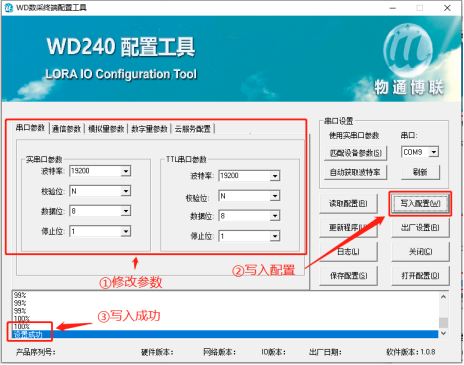The width and height of the screenshot is (464, 365).
Task: Click the 保存配置(S) button
Action: pos(348,276)
